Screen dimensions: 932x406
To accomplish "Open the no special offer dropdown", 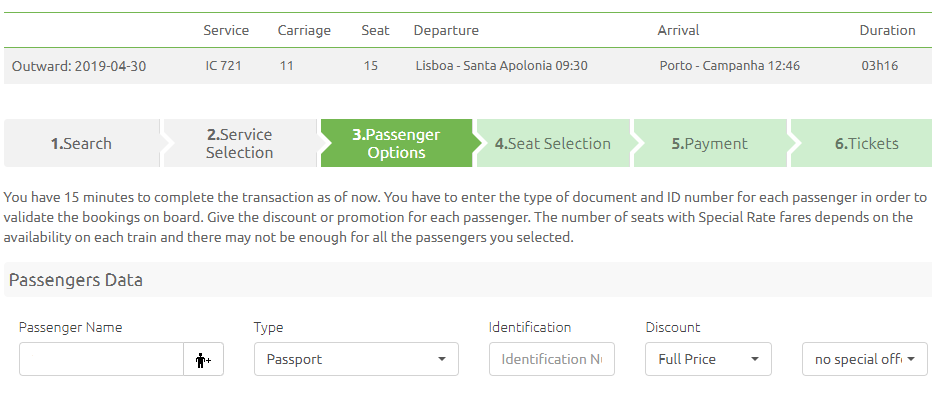I will coord(864,359).
